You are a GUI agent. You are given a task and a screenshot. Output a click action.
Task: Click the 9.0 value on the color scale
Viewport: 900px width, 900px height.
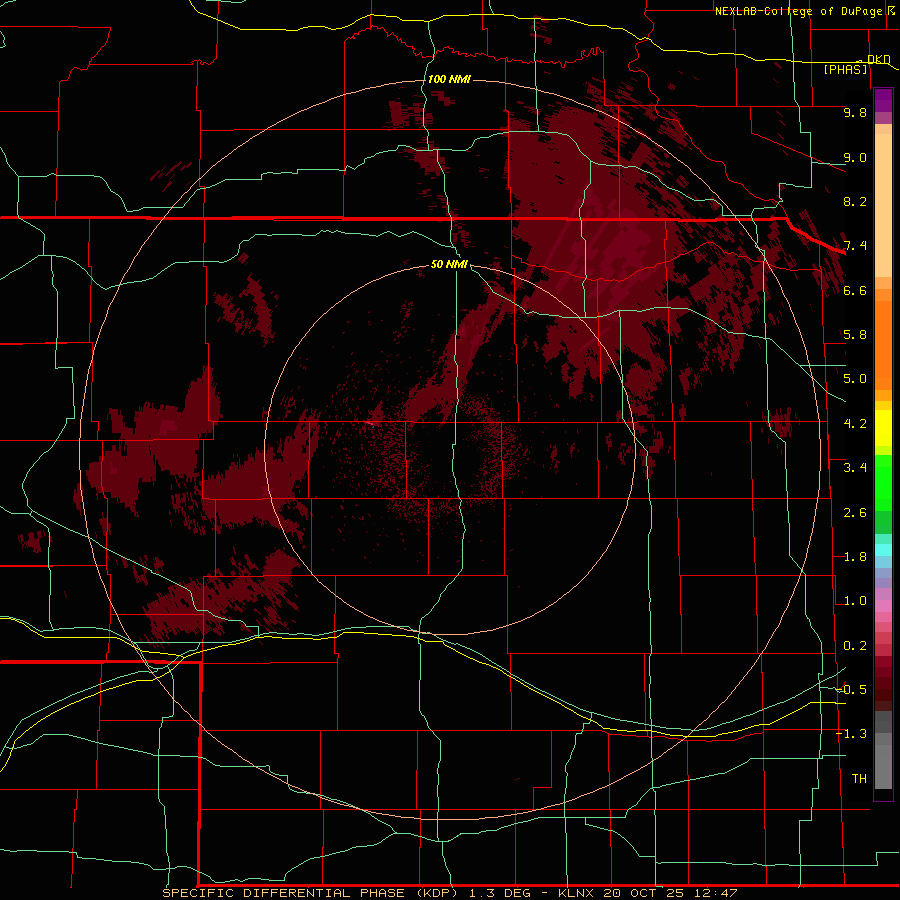pos(855,157)
